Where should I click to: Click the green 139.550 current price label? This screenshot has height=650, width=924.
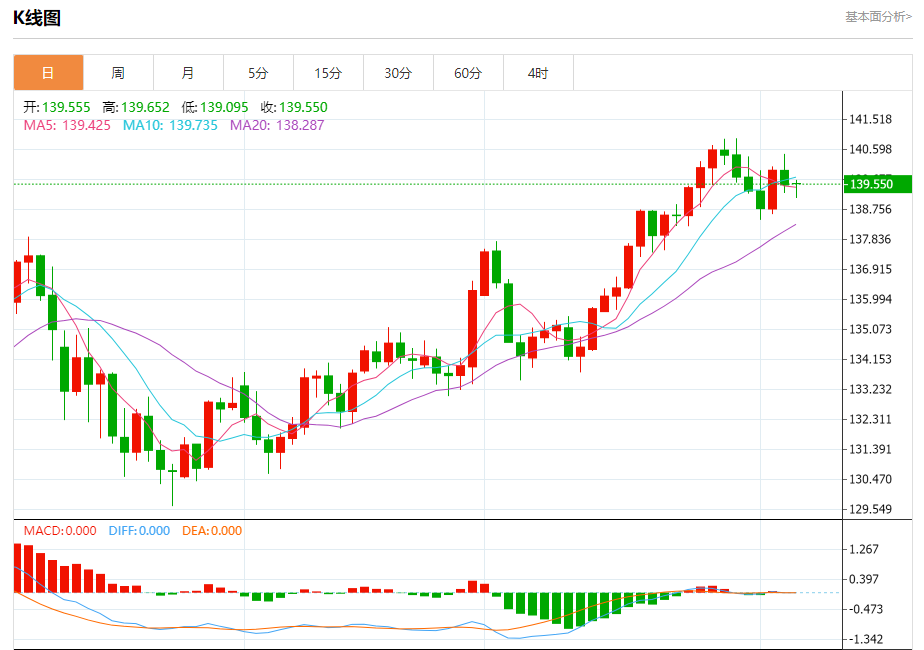(878, 184)
